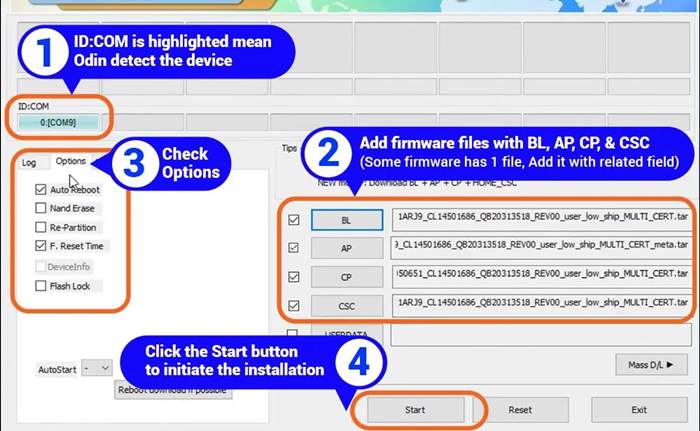Click the AP button to load file
The width and height of the screenshot is (700, 431).
point(347,248)
